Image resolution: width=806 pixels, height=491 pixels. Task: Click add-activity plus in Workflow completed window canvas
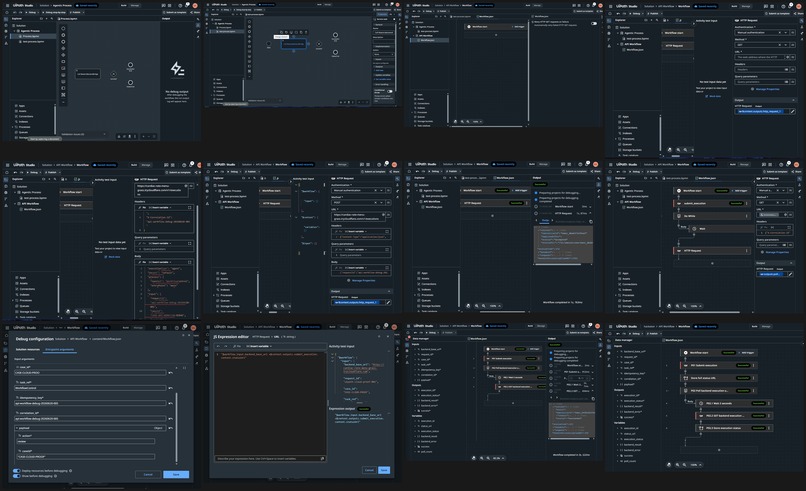pos(492,215)
